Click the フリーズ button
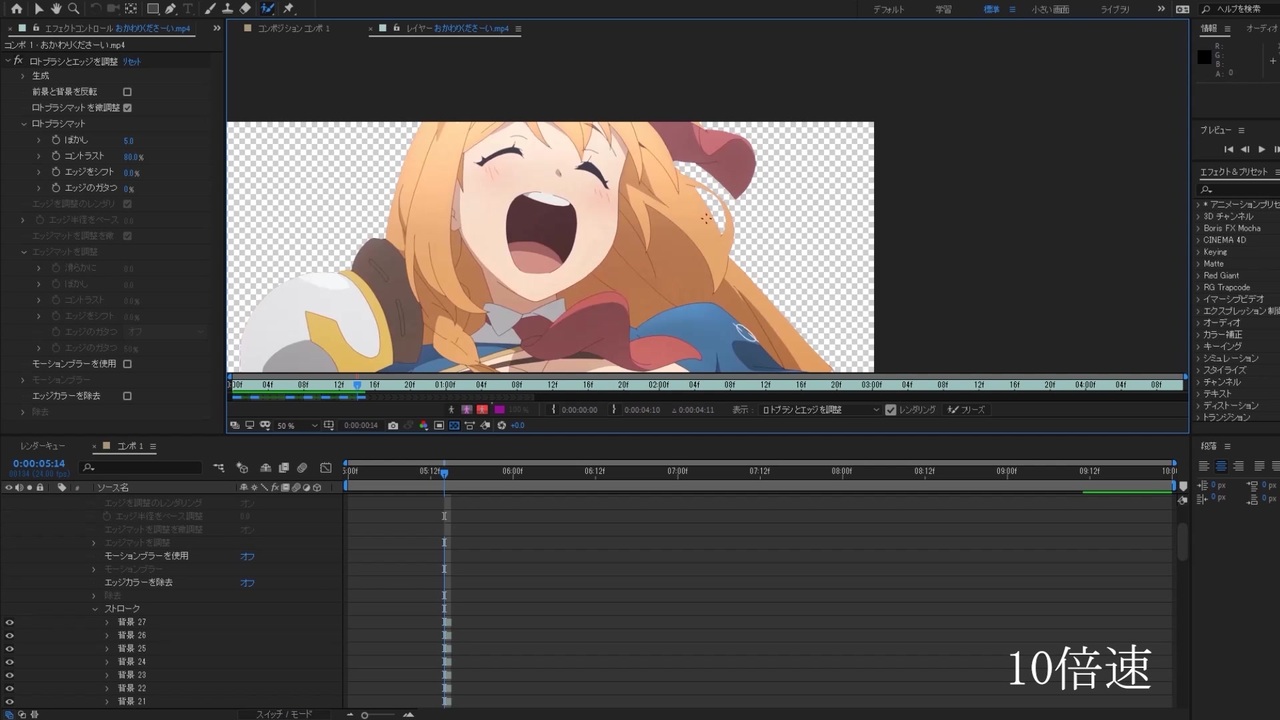Viewport: 1280px width, 720px height. (967, 410)
